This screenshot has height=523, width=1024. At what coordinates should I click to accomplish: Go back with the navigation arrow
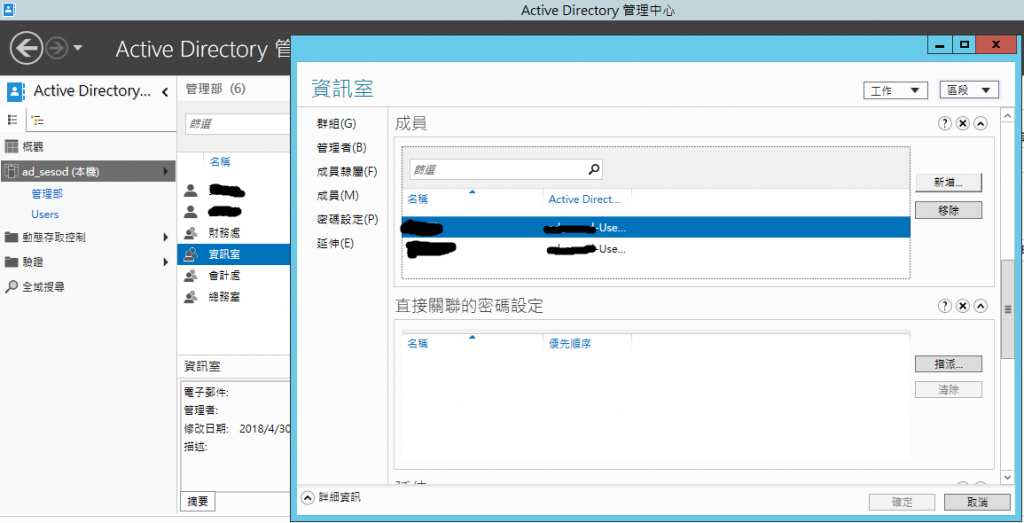pos(27,48)
